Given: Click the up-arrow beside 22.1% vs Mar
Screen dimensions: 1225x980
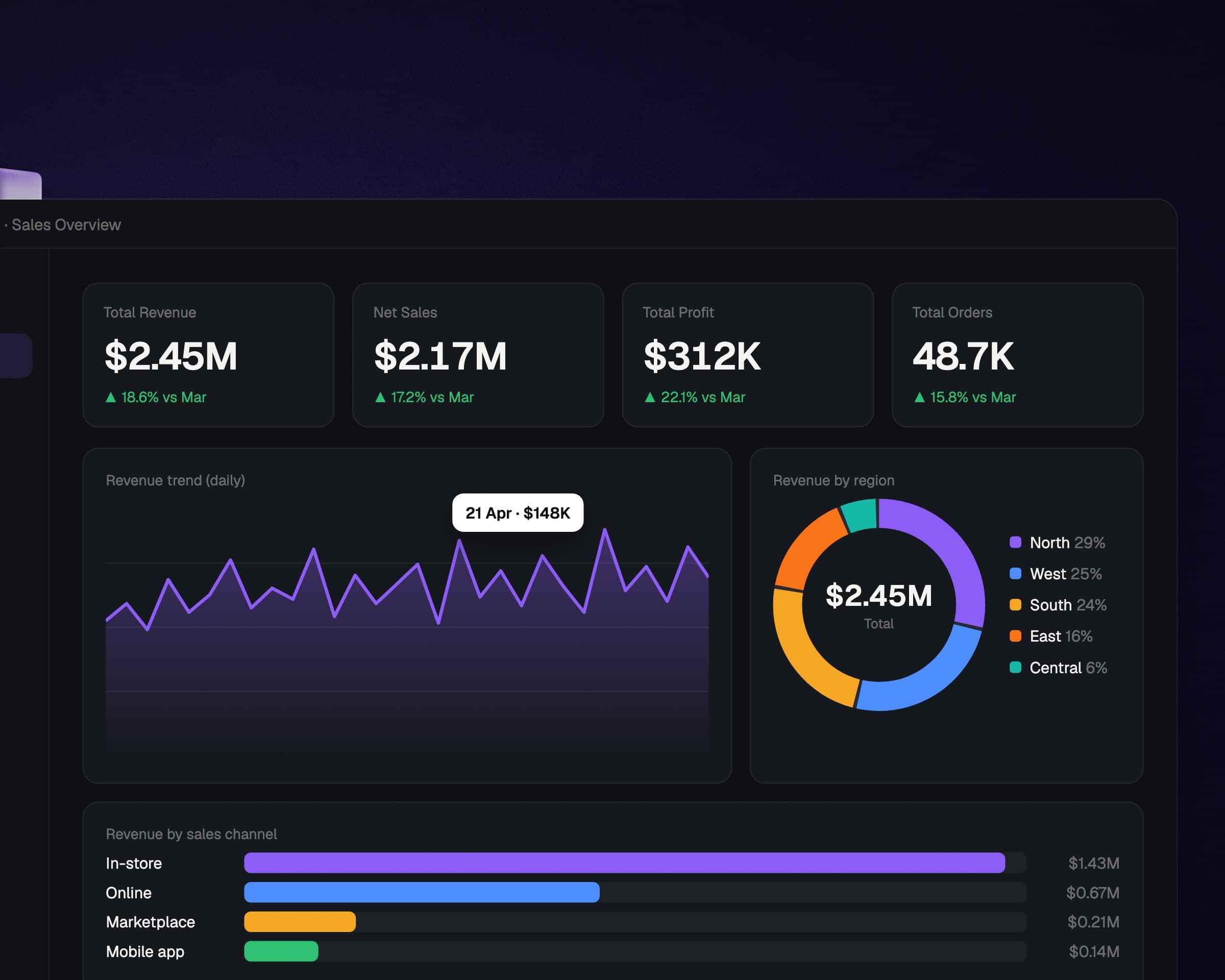Looking at the screenshot, I should tap(650, 397).
